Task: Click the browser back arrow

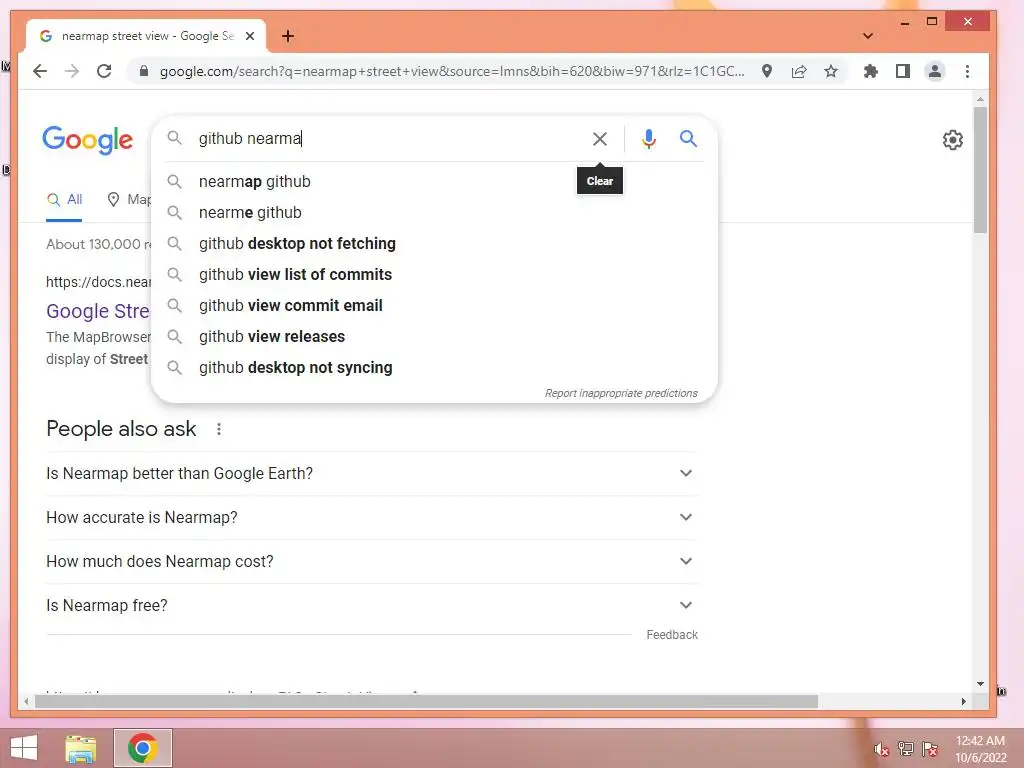Action: (x=40, y=71)
